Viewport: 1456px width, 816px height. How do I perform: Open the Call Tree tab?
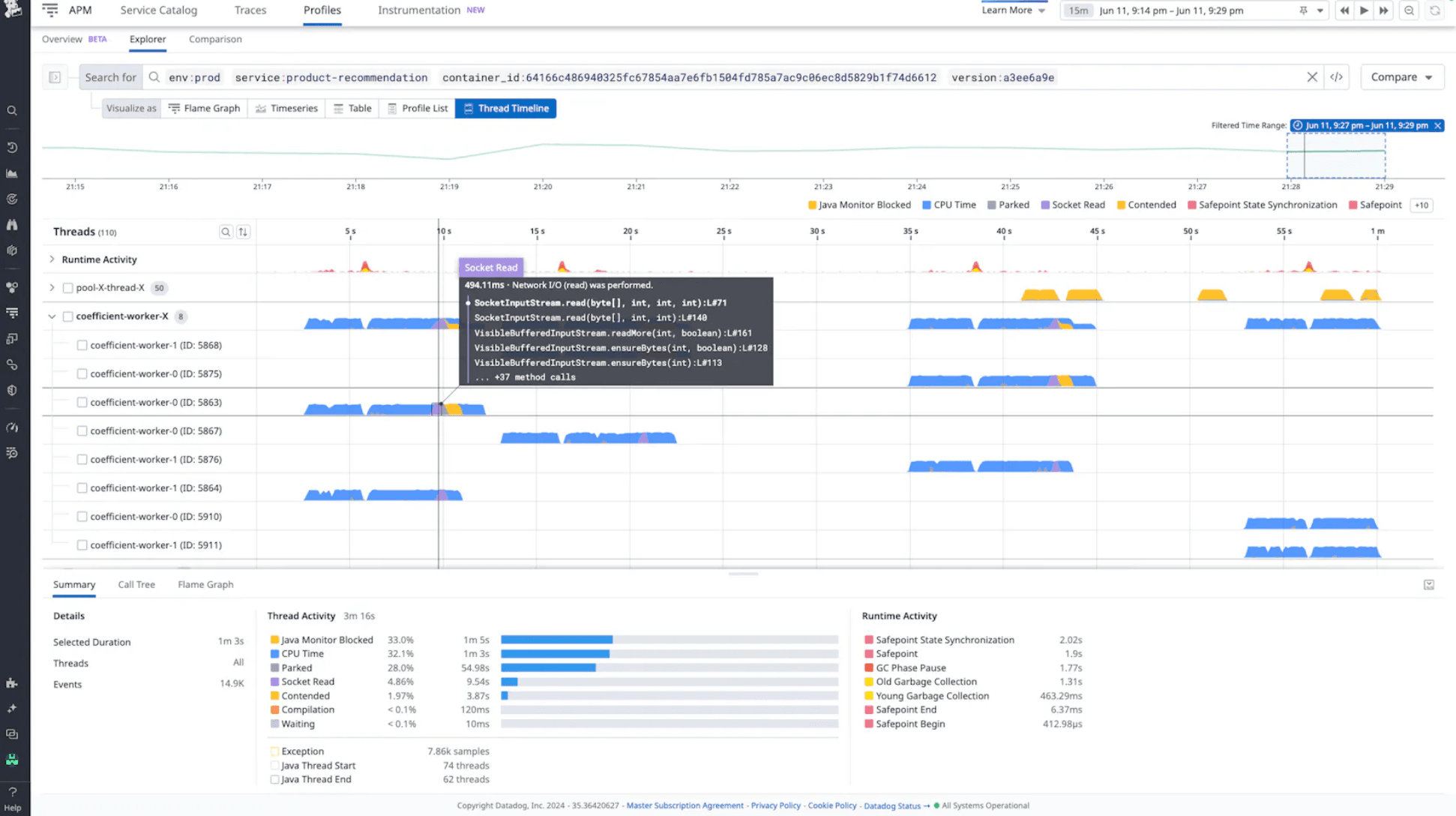[x=136, y=585]
